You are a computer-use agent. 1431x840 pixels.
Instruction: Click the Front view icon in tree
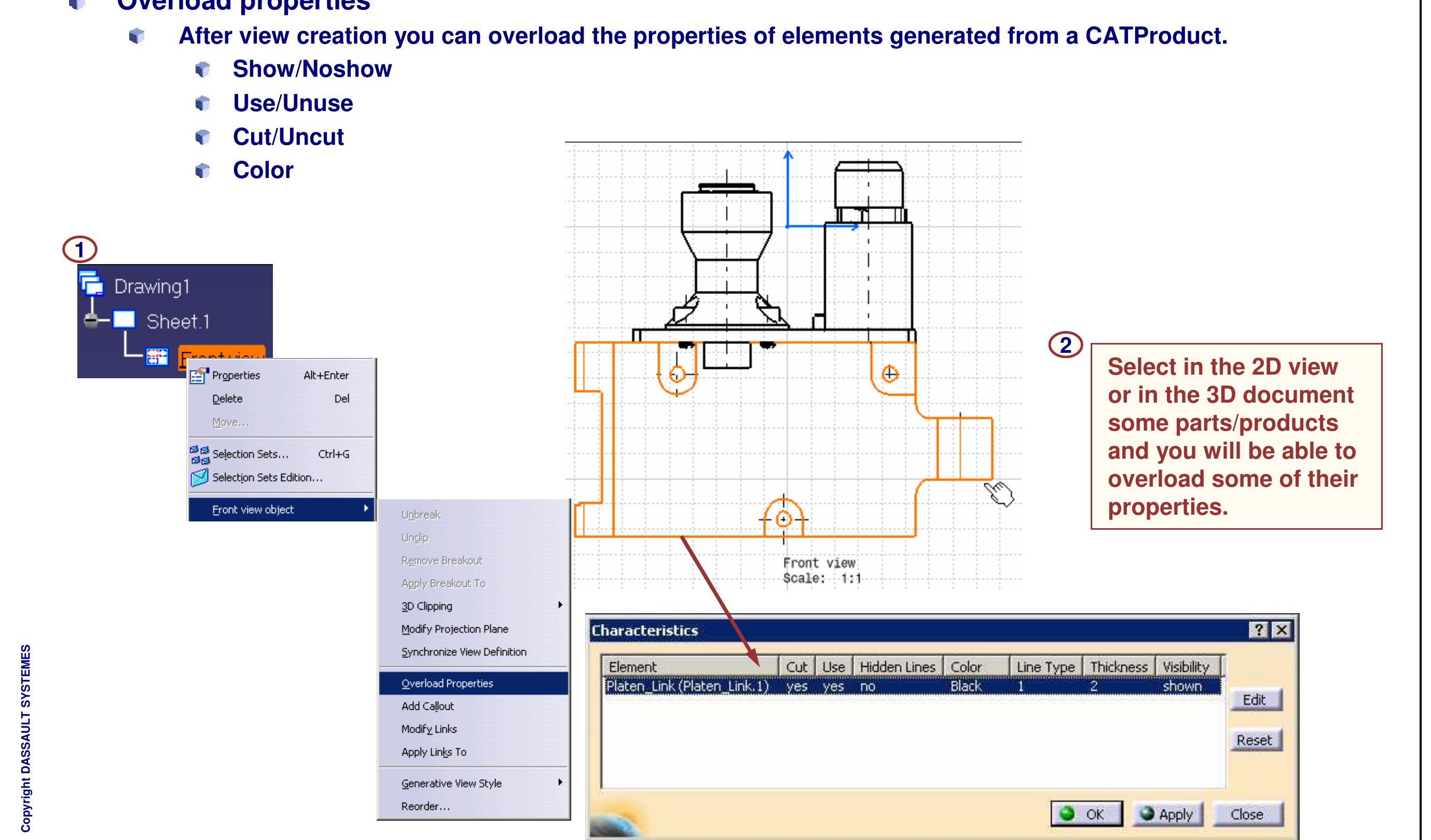point(157,356)
